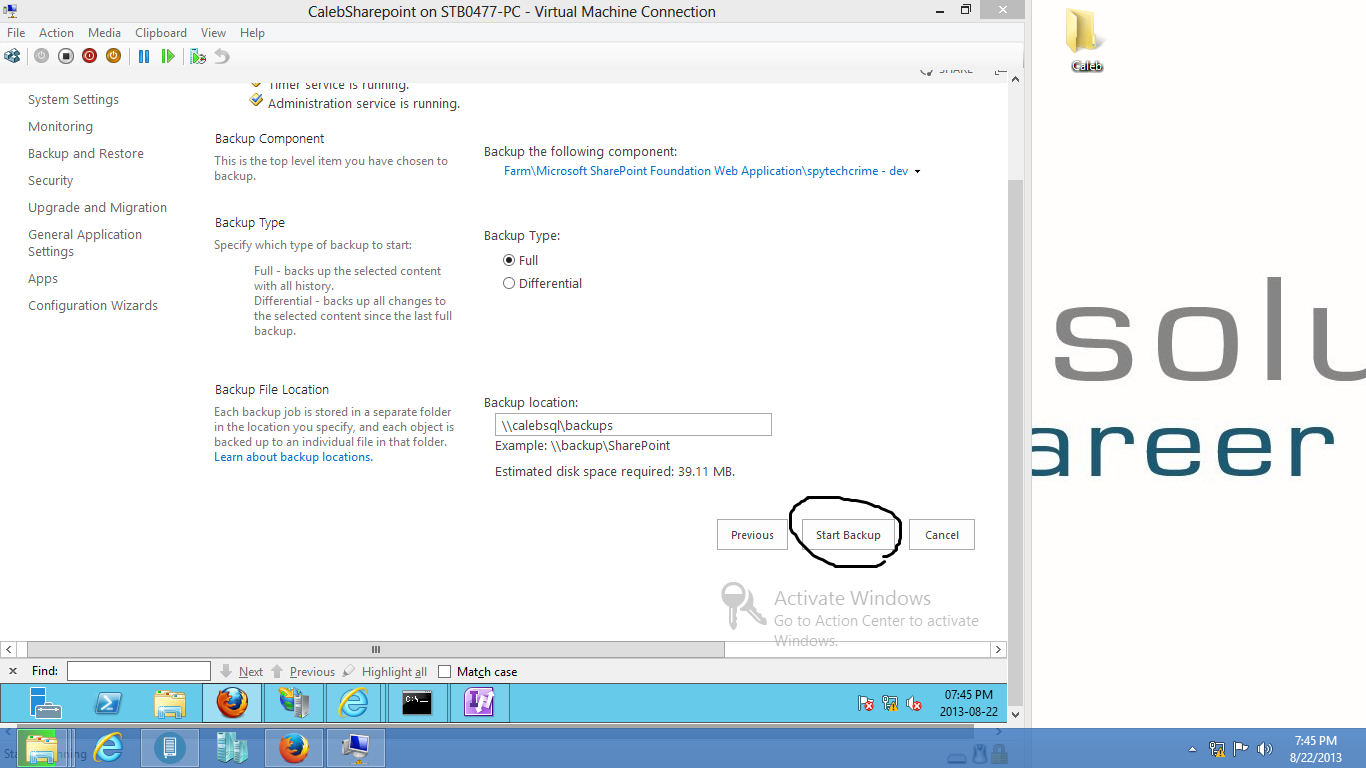Click the red Shut Down VM icon

point(90,56)
